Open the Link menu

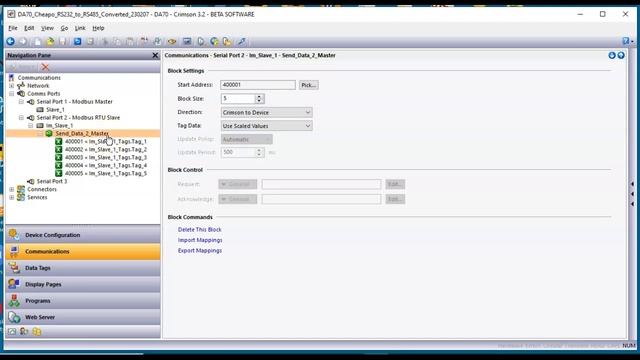[x=80, y=28]
